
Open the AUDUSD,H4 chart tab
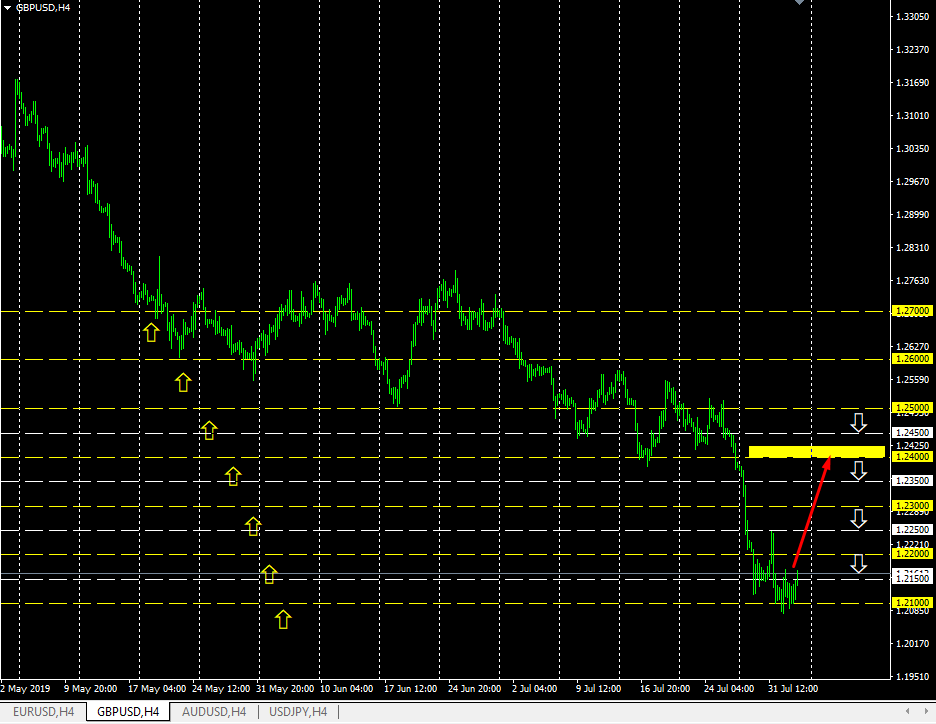point(214,711)
